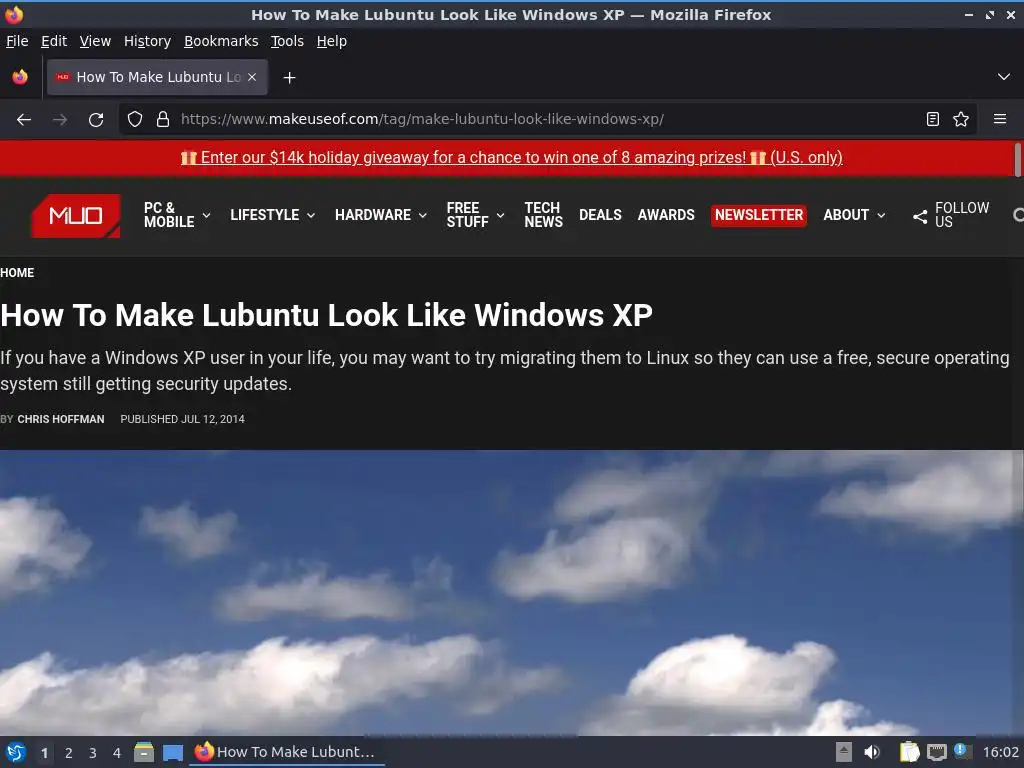Open the Deals link
The width and height of the screenshot is (1024, 768).
[x=600, y=215]
